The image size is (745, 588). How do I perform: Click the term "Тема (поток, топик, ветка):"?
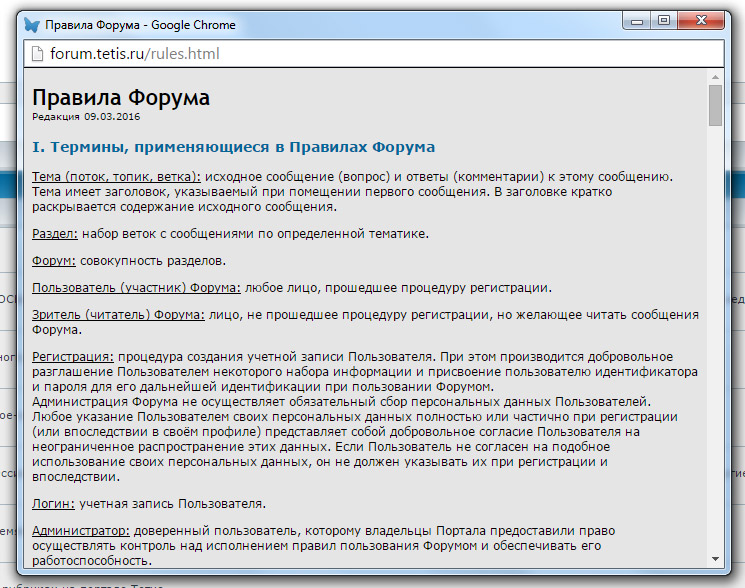[x=116, y=177]
